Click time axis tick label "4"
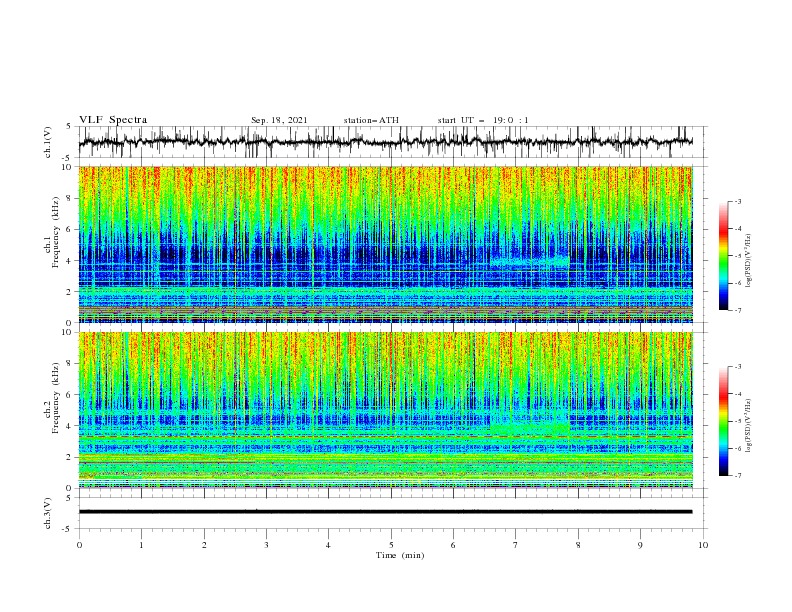The width and height of the screenshot is (792, 612). [x=328, y=545]
